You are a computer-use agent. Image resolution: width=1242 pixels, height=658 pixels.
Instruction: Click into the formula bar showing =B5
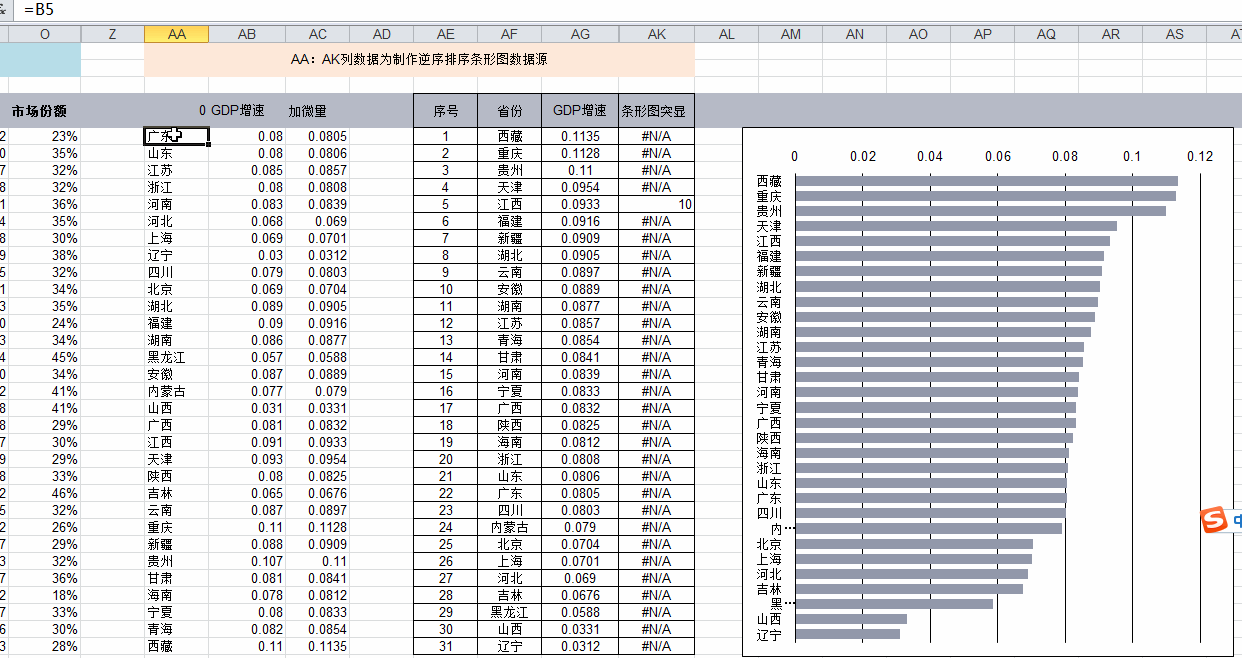coord(631,10)
